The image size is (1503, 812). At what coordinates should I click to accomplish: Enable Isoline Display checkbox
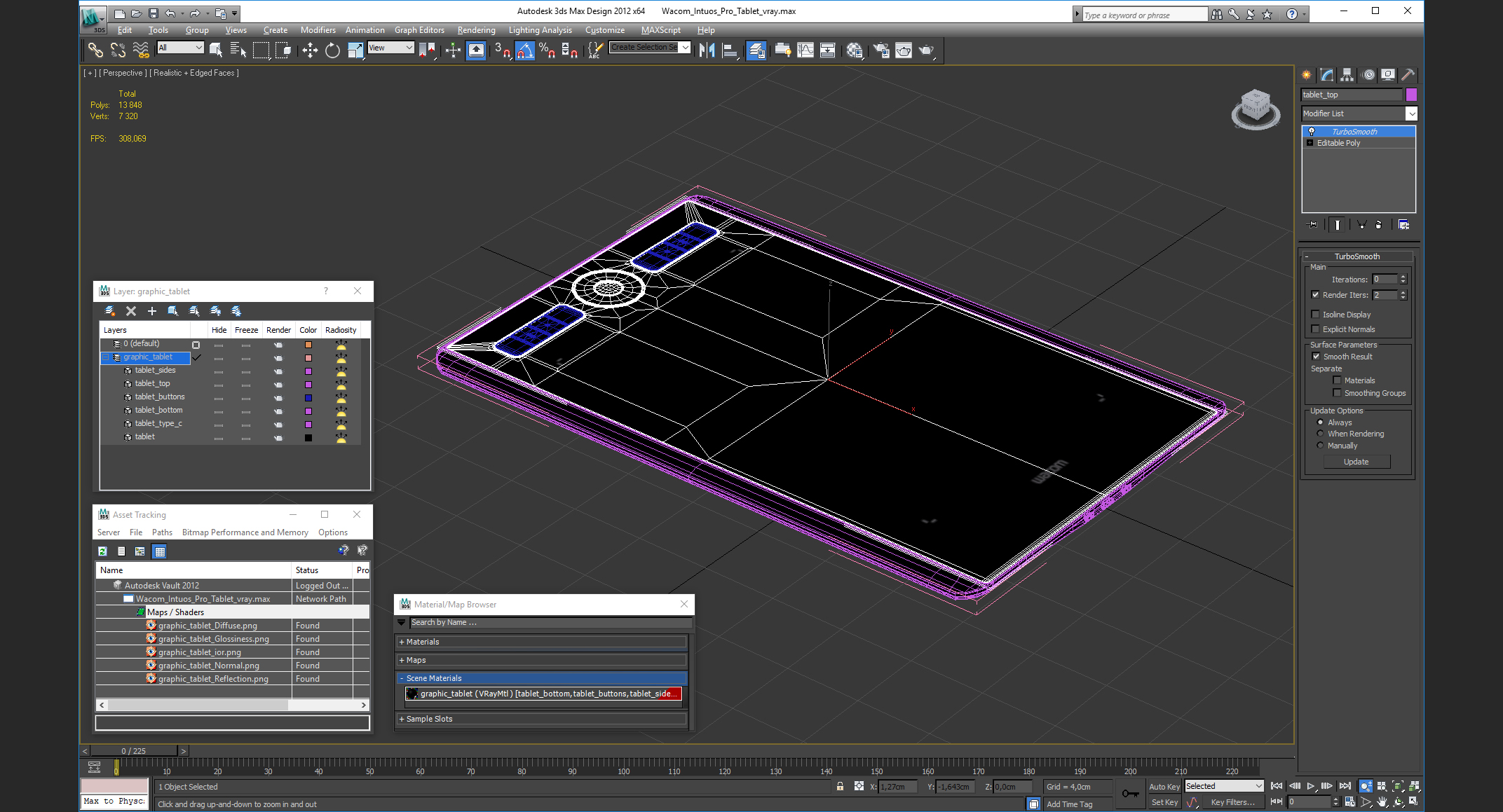point(1315,315)
